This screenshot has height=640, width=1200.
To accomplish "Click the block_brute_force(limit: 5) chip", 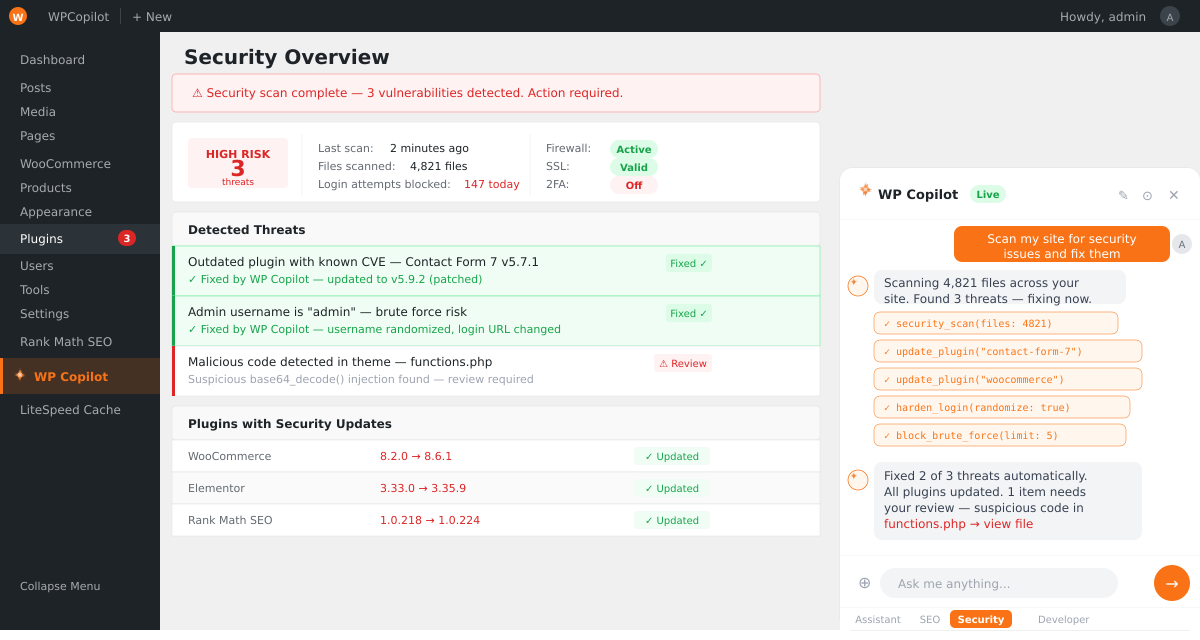I will [1000, 435].
